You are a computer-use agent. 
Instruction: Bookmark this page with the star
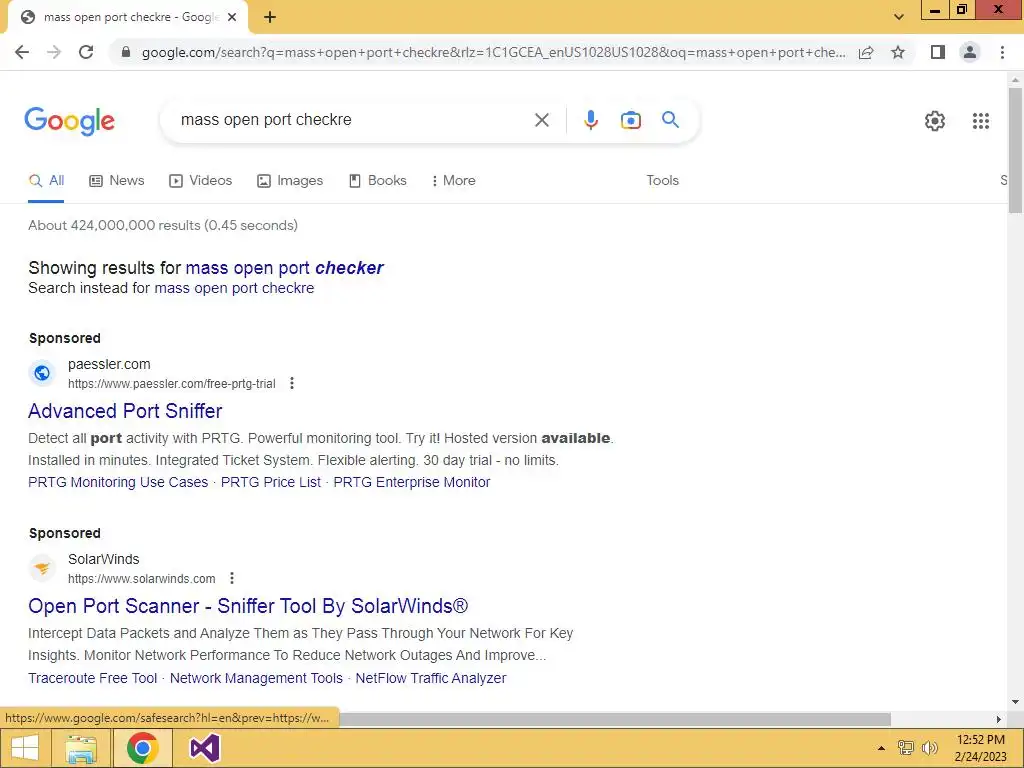tap(898, 52)
